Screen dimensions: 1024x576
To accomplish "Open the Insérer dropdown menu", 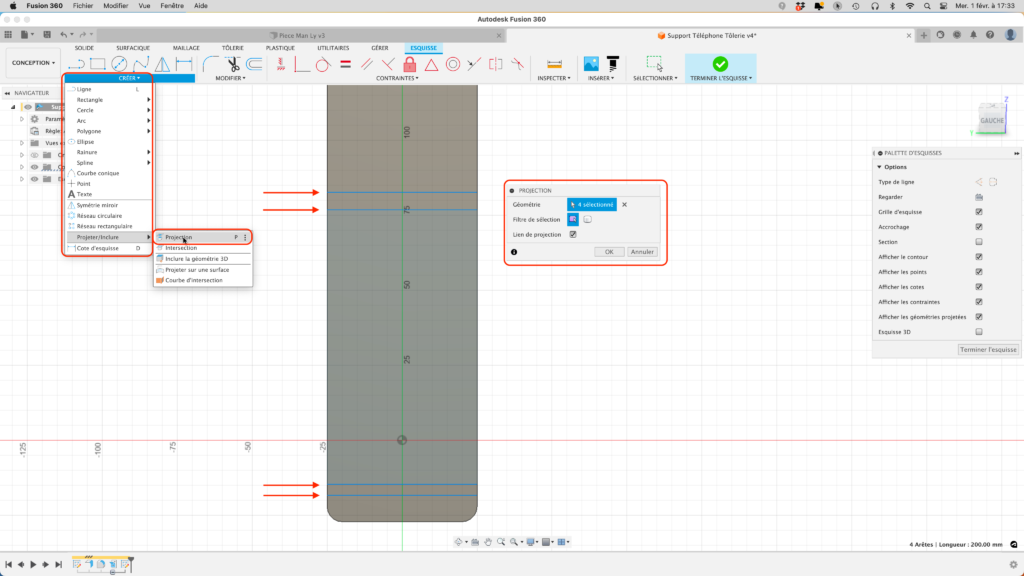I will pos(601,78).
